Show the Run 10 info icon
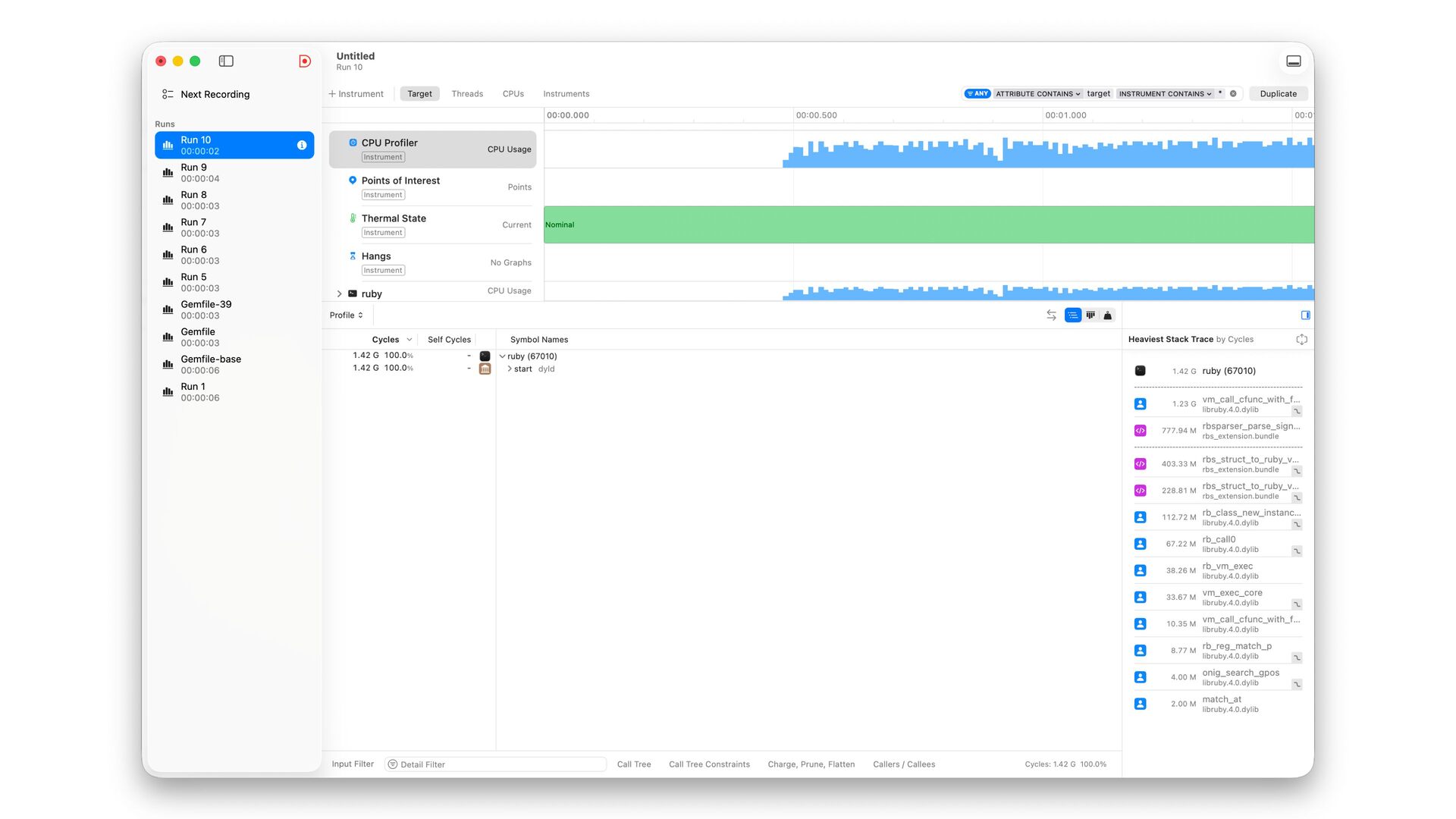Image resolution: width=1456 pixels, height=819 pixels. pyautogui.click(x=302, y=146)
